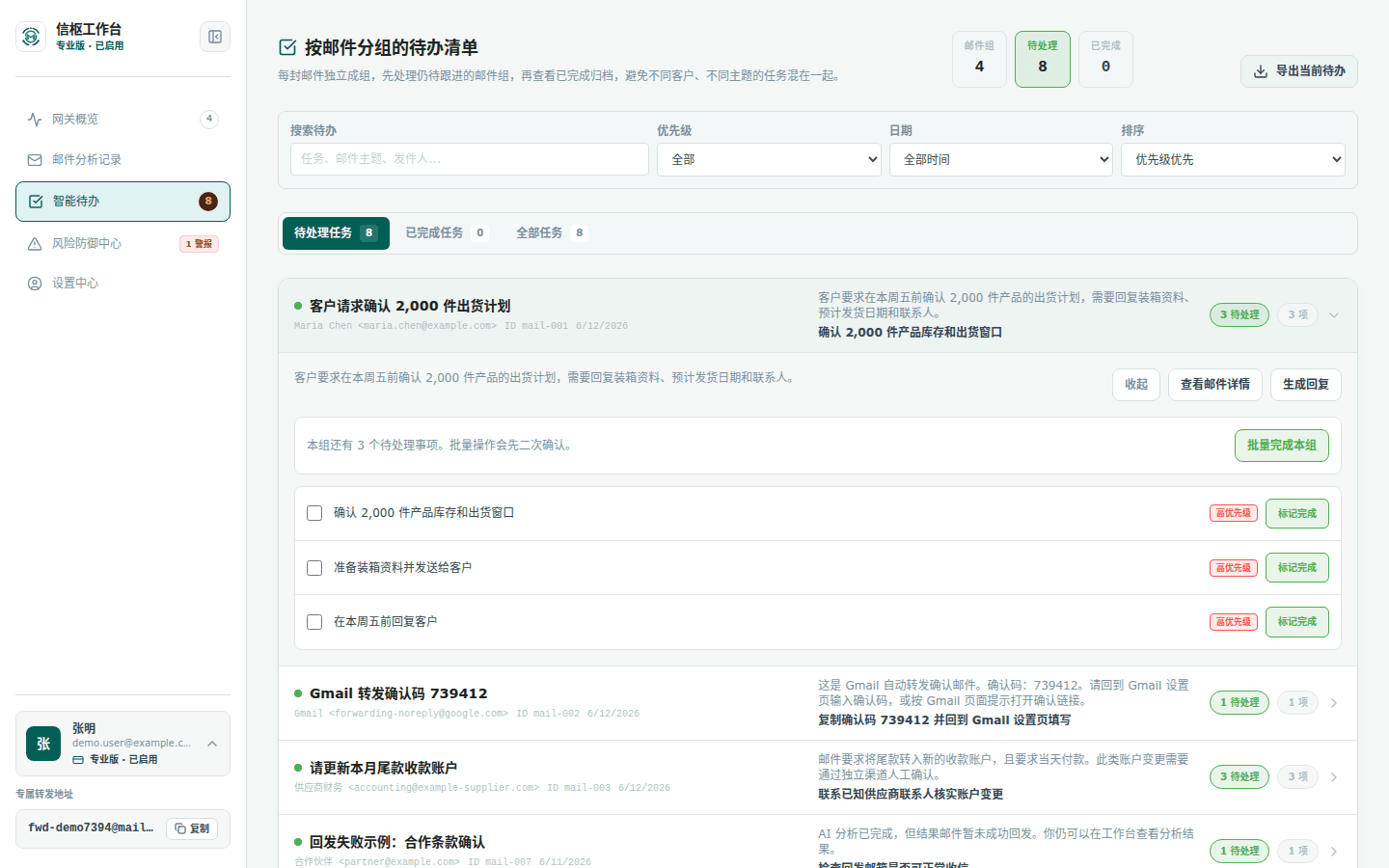
Task: Tick checkbox for 准备装箱资料并发送给客户
Action: (x=314, y=568)
